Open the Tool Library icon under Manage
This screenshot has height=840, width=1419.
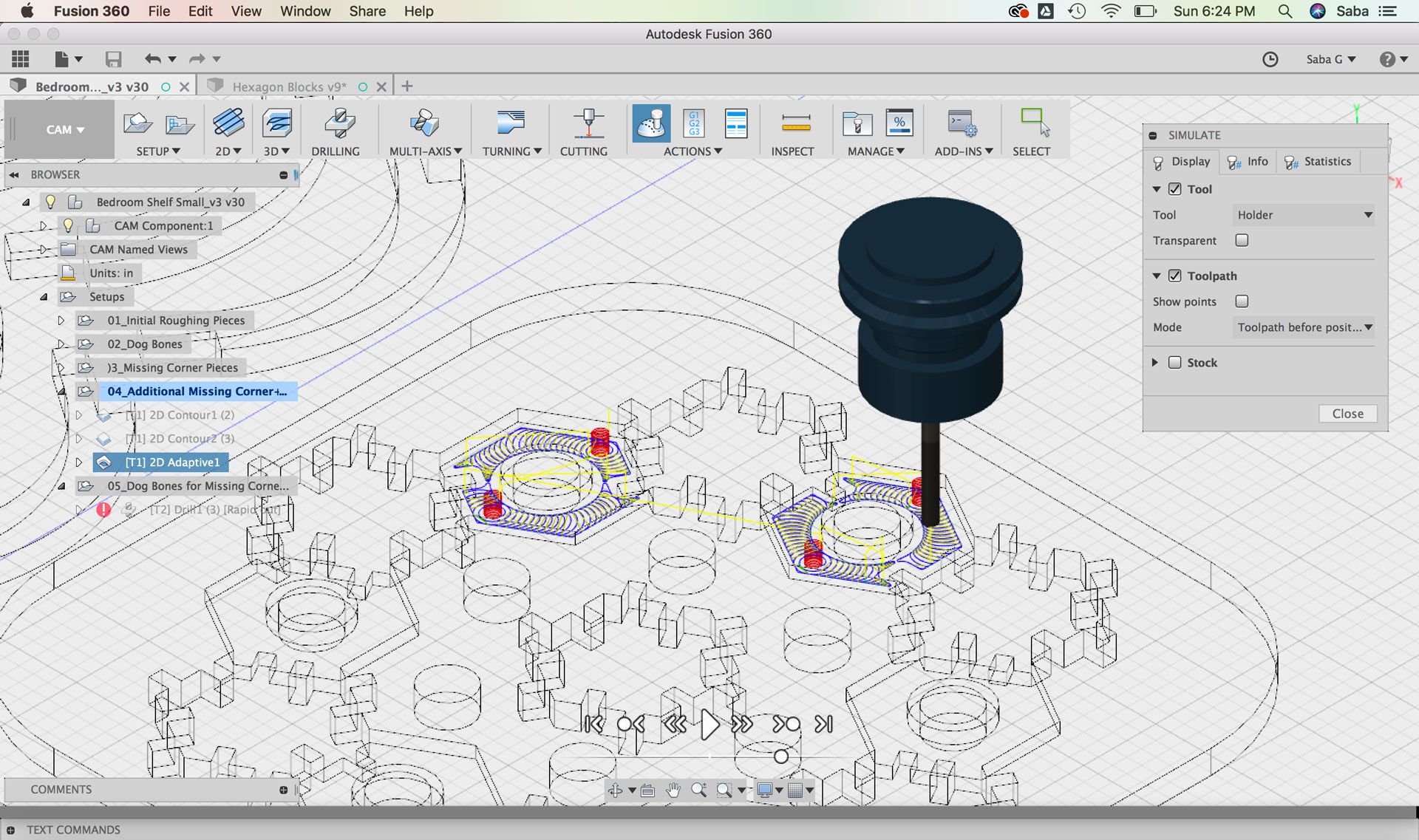point(857,123)
